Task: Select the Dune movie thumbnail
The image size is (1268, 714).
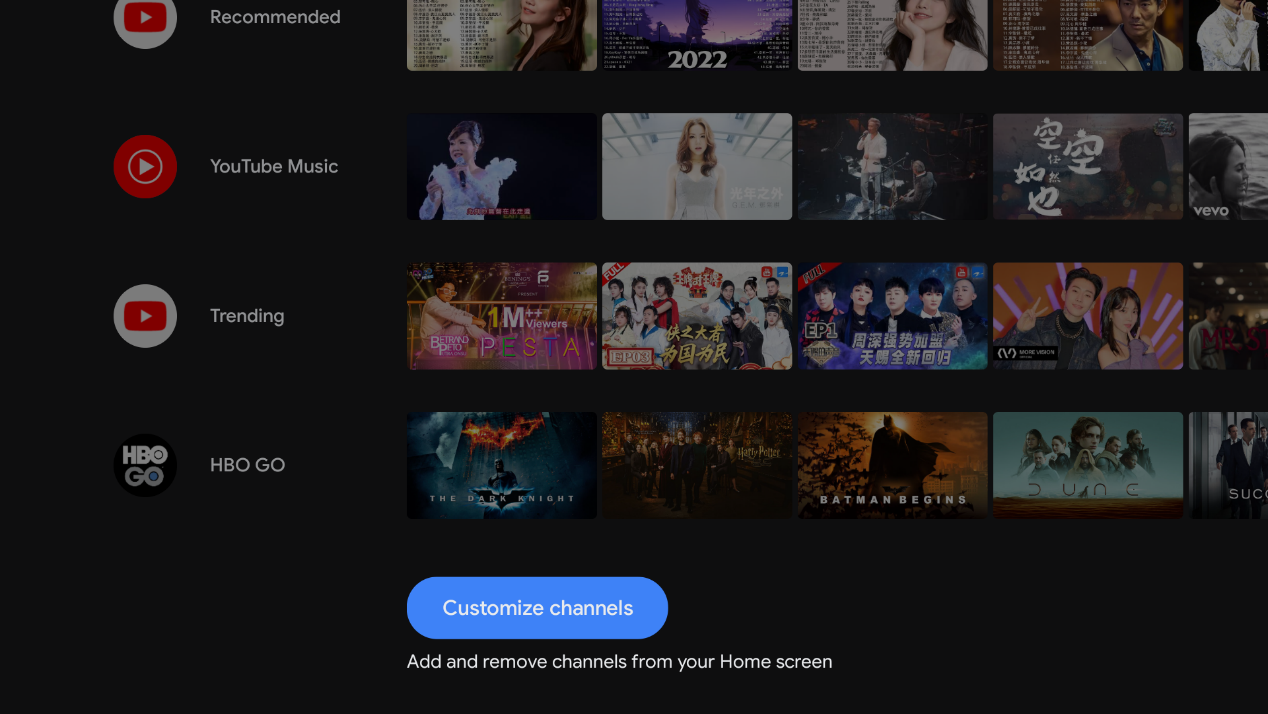Action: pos(1088,465)
